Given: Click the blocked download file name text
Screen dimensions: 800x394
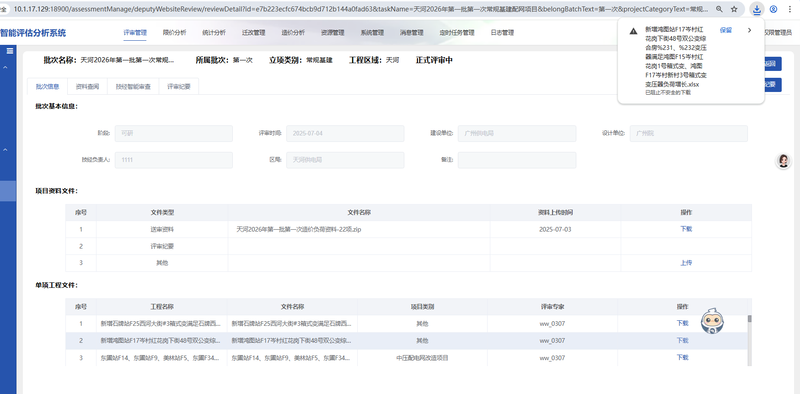Looking at the screenshot, I should [676, 57].
